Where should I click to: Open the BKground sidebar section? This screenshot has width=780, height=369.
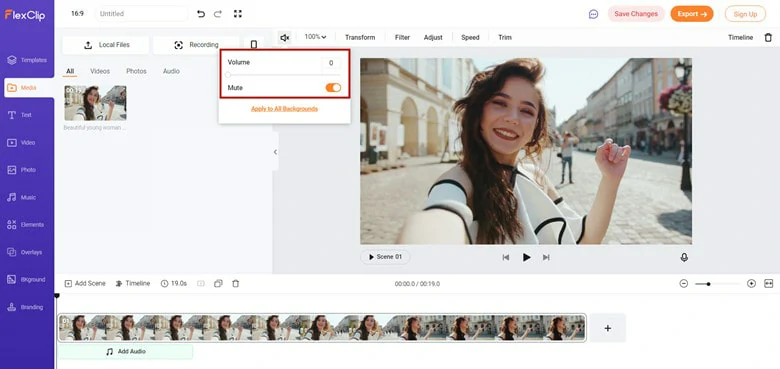coord(26,279)
